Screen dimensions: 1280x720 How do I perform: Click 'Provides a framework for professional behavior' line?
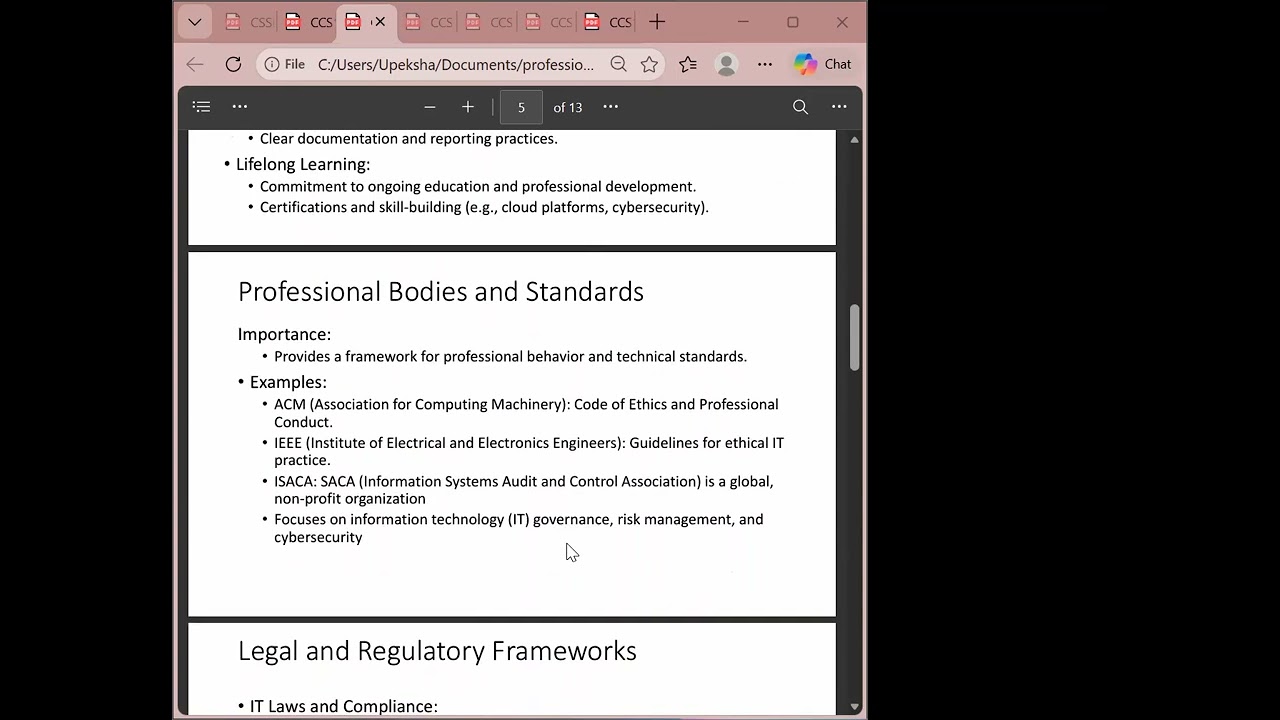point(510,356)
